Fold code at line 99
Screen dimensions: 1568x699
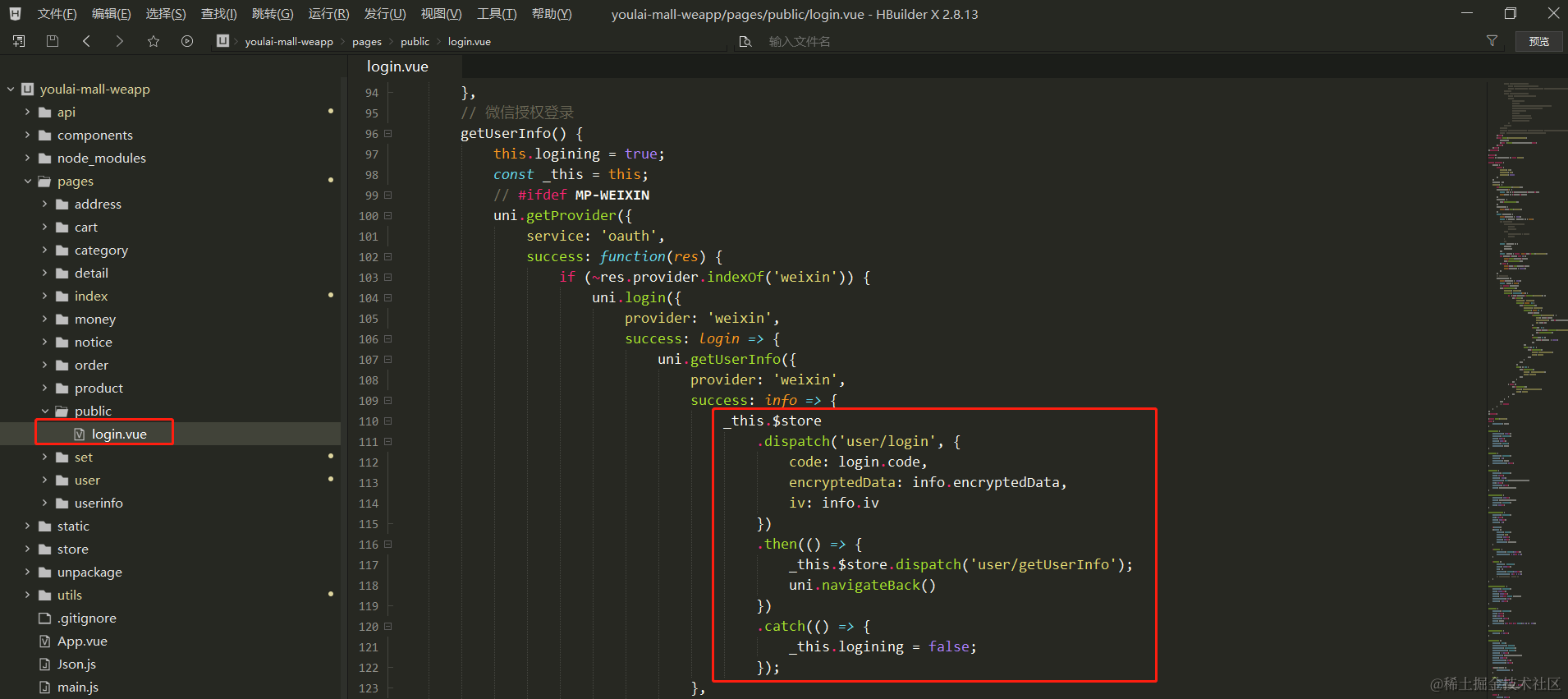pyautogui.click(x=387, y=195)
